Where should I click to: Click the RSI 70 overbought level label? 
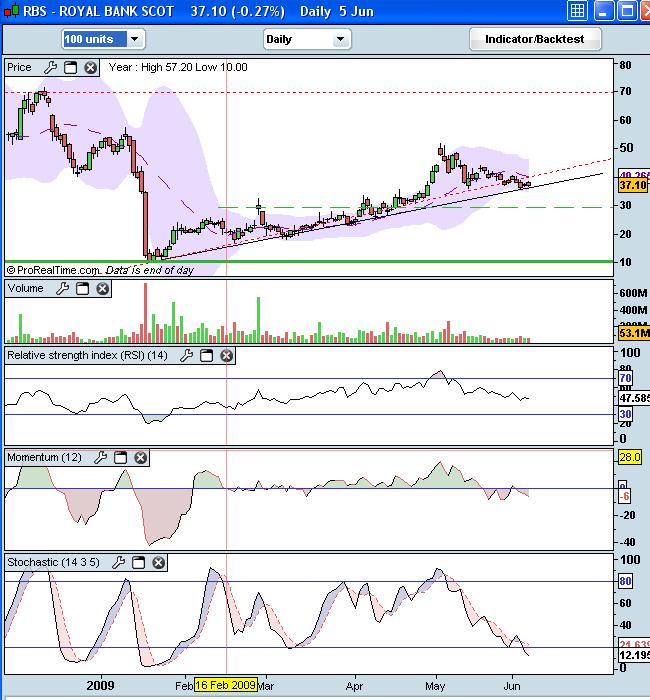[625, 379]
